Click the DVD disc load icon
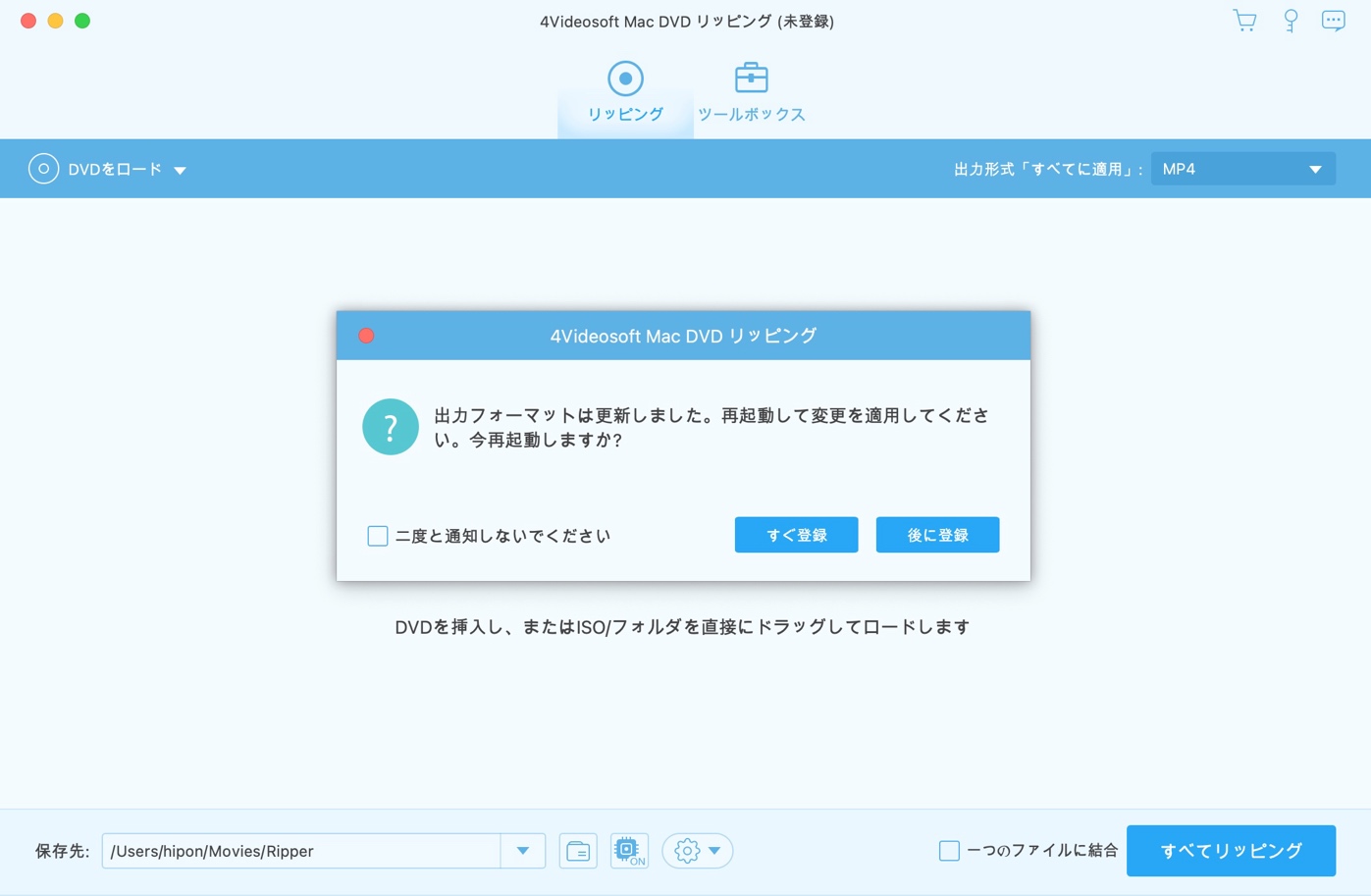This screenshot has height=896, width=1371. pyautogui.click(x=43, y=169)
